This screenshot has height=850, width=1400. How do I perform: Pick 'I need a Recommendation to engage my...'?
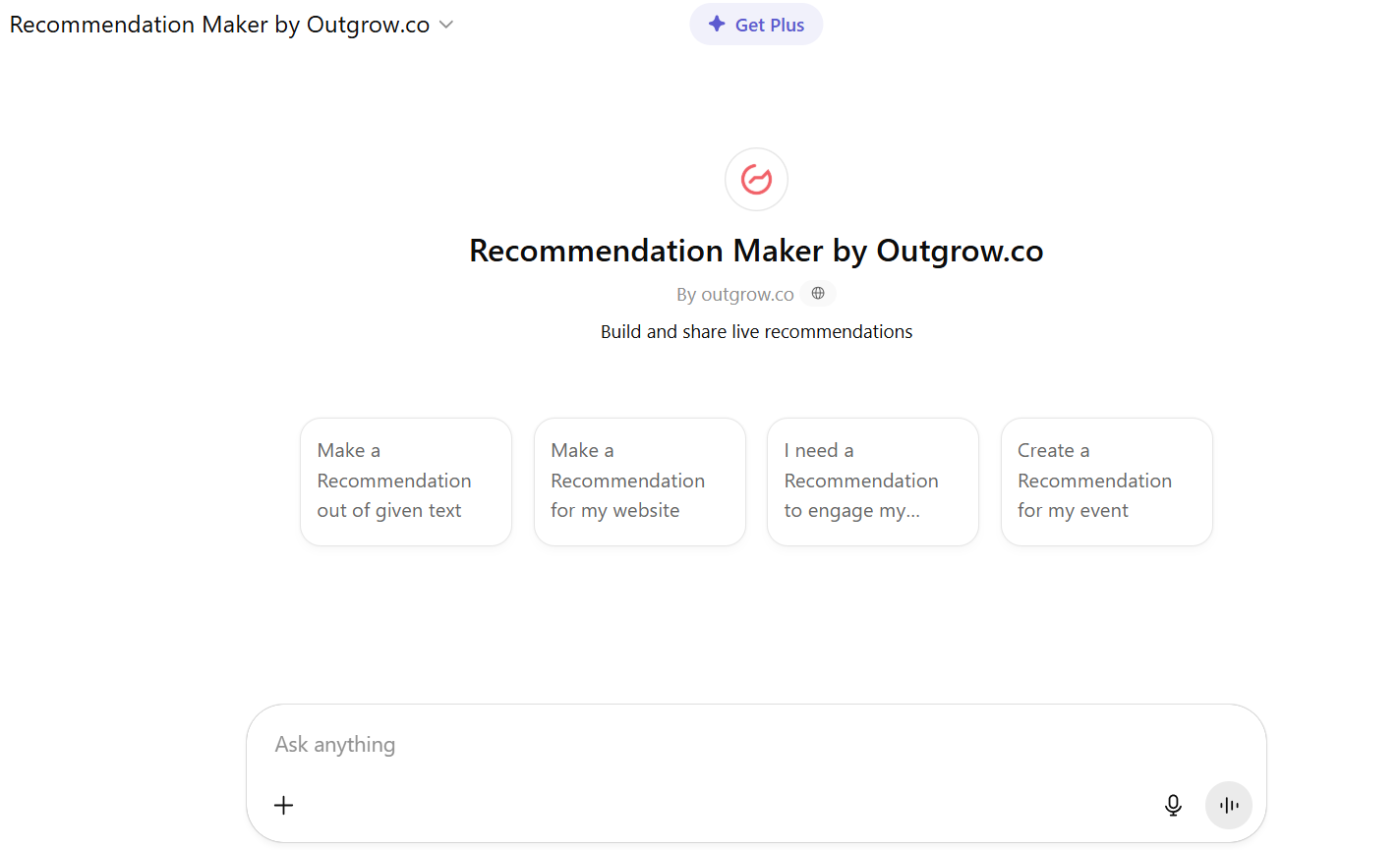point(872,481)
